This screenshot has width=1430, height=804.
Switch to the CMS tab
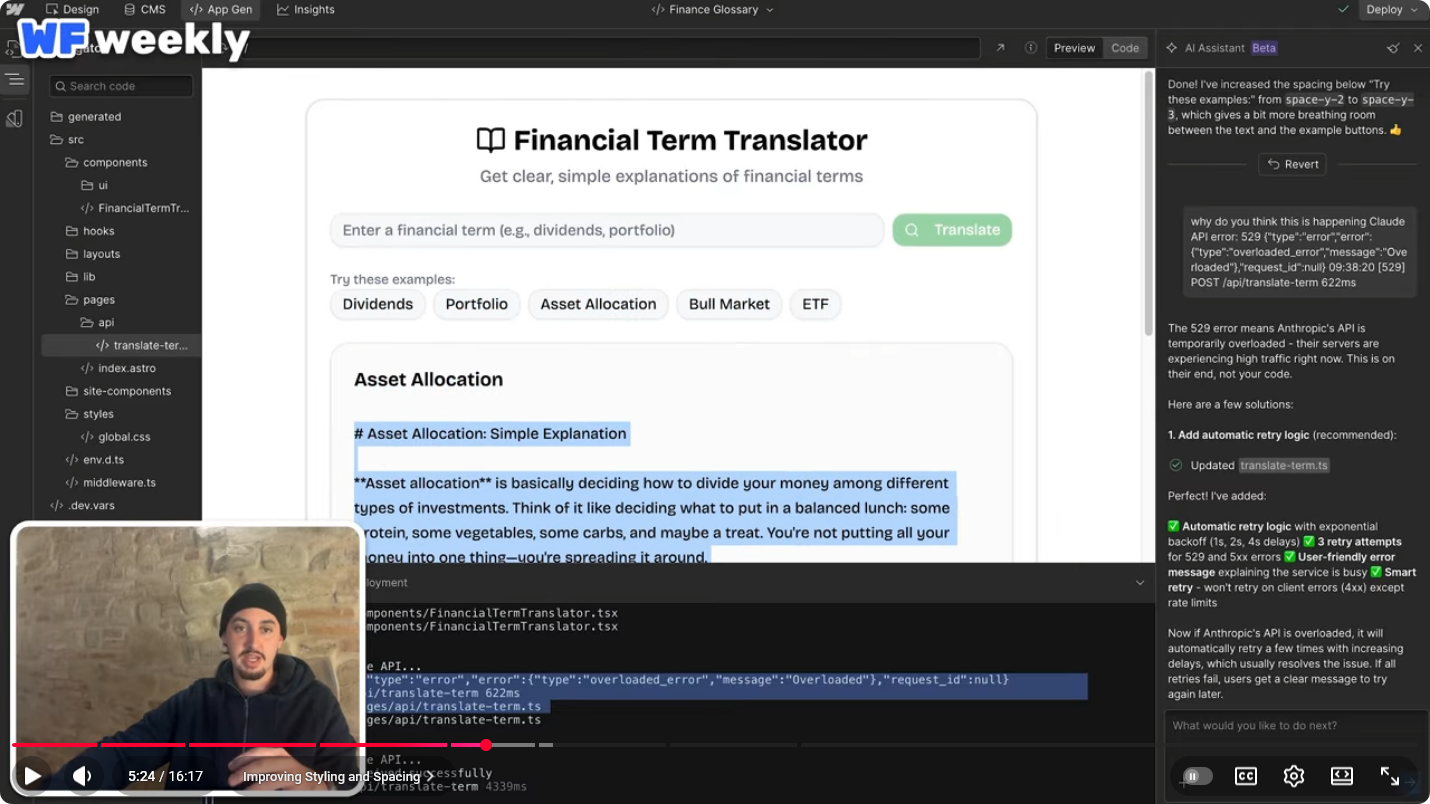144,10
